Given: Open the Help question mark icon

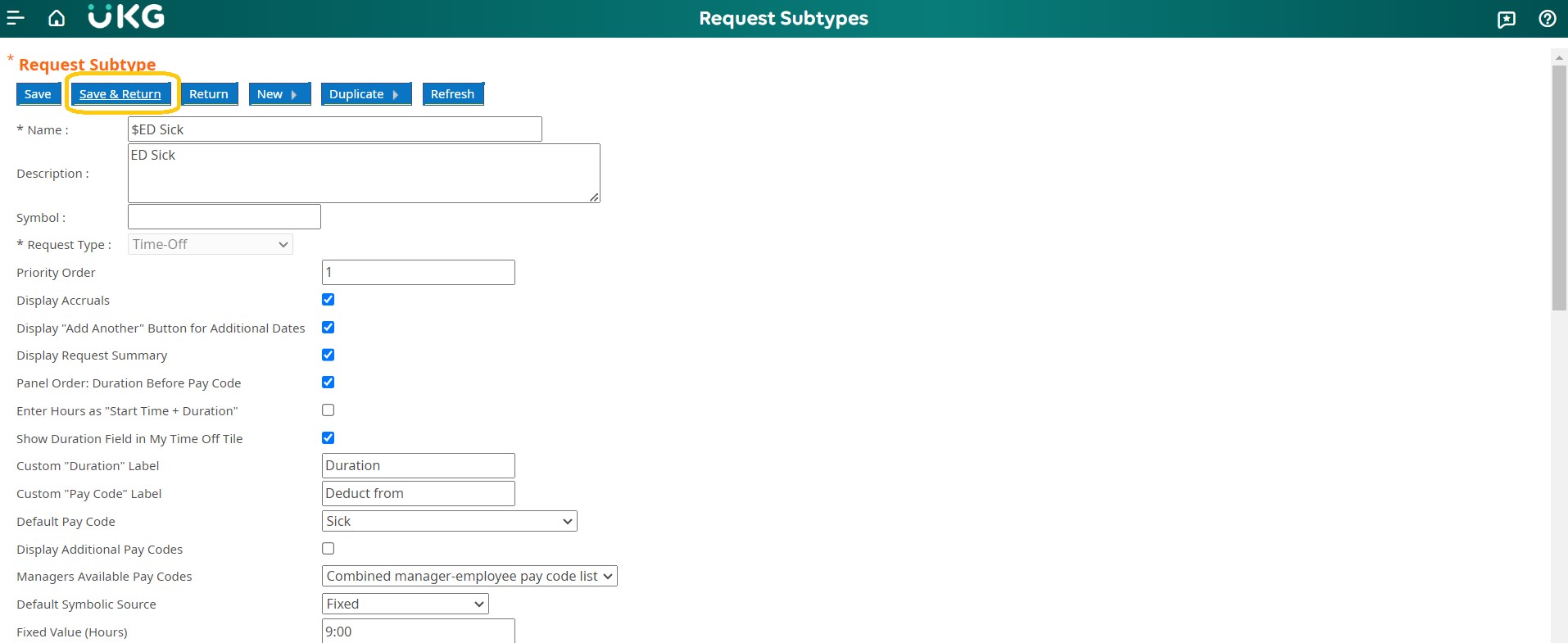Looking at the screenshot, I should [1547, 19].
